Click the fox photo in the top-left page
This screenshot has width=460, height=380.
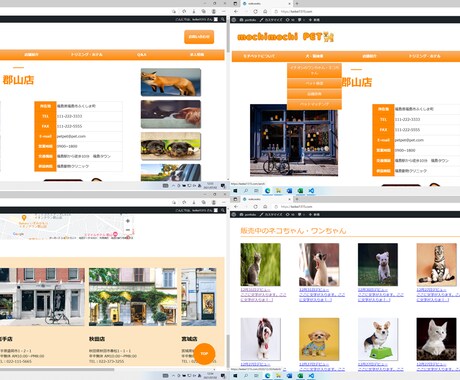tap(171, 82)
